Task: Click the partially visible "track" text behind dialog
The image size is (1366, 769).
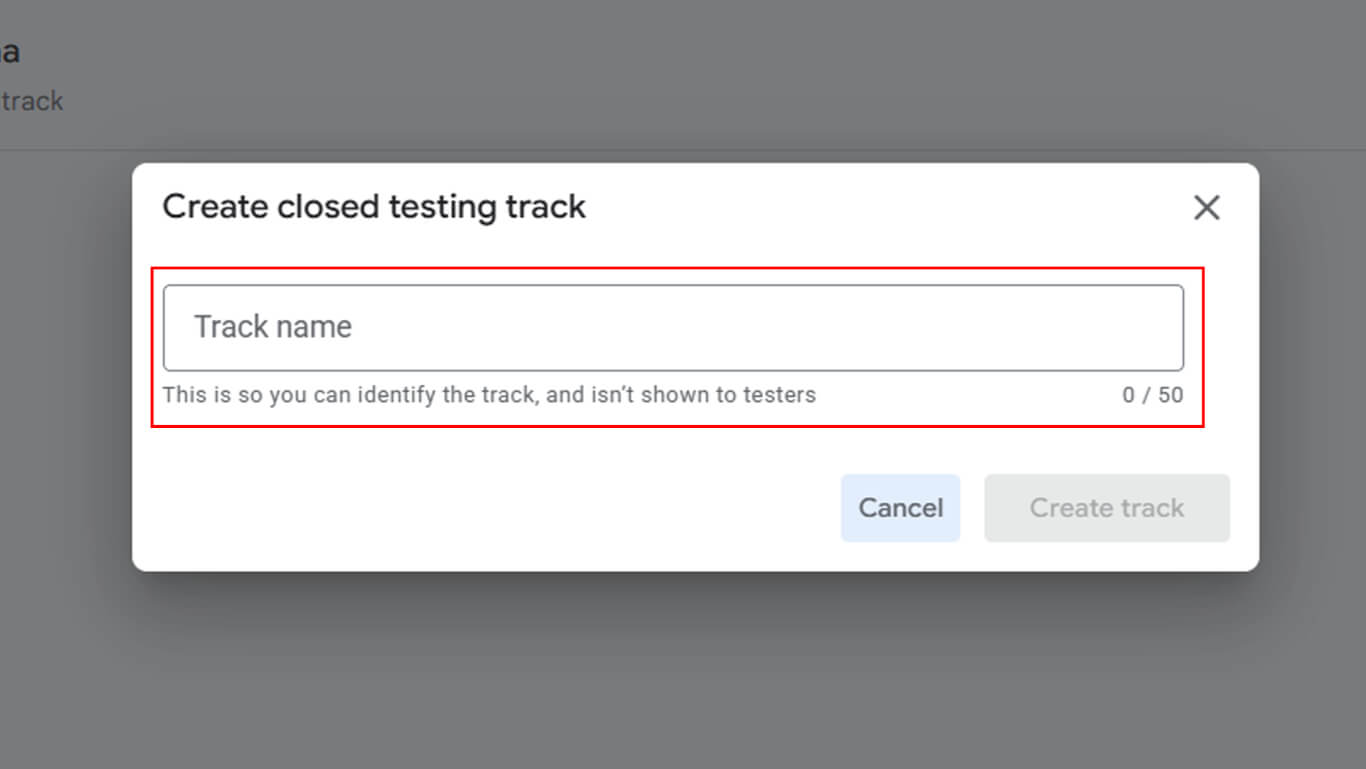Action: 33,101
